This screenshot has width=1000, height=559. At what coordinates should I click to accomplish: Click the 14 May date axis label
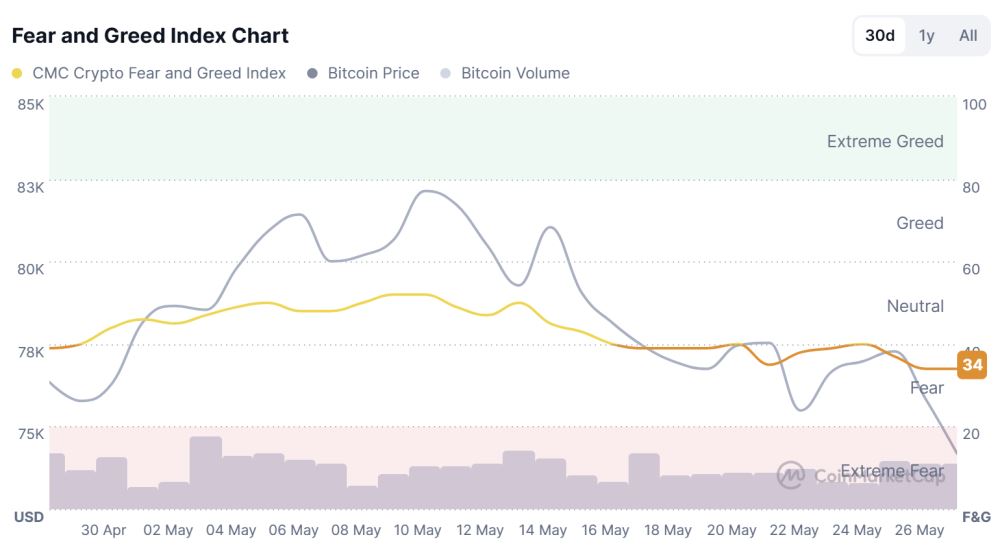pyautogui.click(x=543, y=530)
